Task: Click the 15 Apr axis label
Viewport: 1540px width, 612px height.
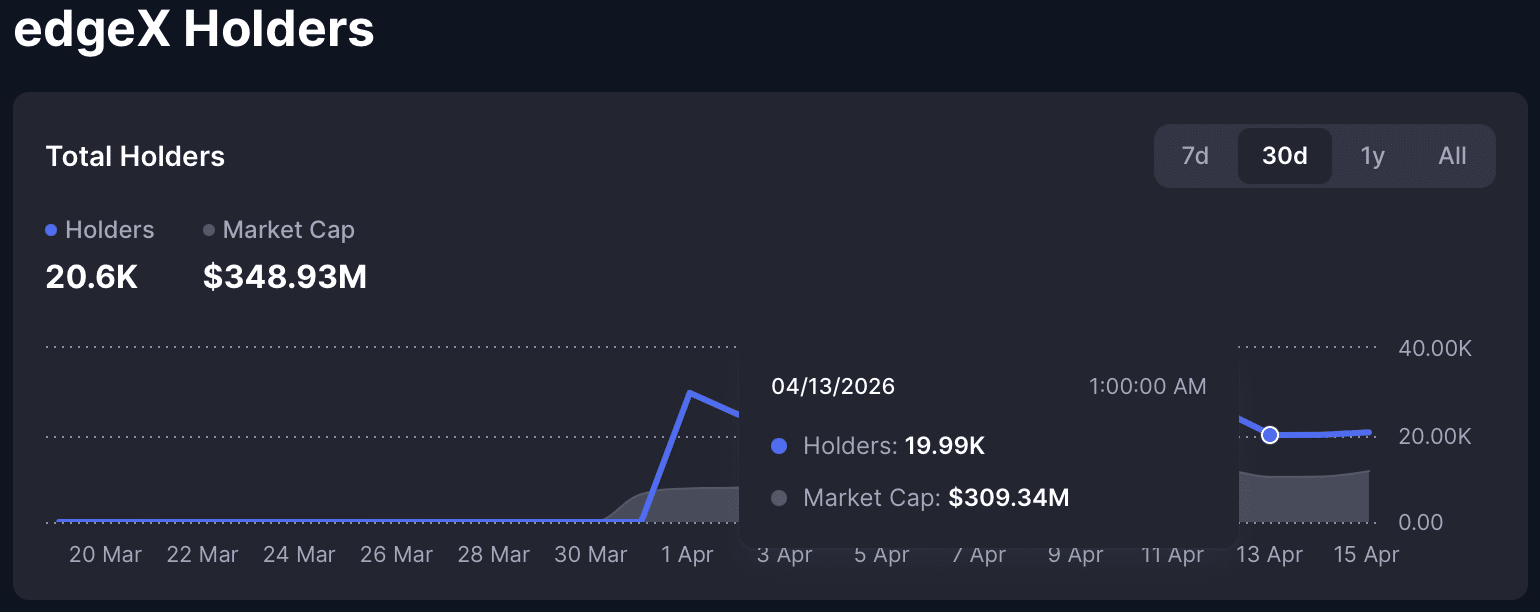Action: pos(1366,554)
